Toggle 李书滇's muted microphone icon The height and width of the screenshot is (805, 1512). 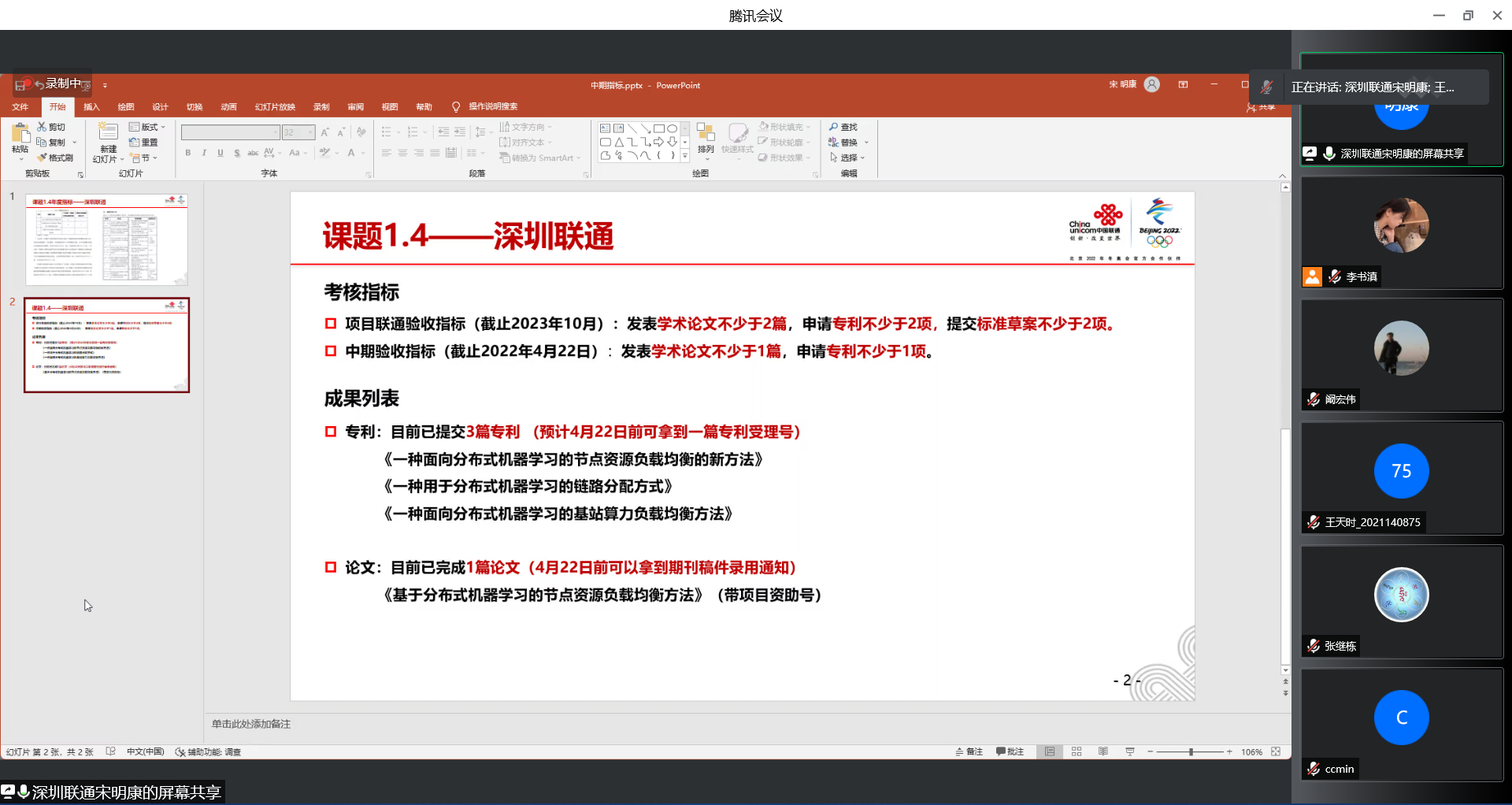[x=1334, y=276]
